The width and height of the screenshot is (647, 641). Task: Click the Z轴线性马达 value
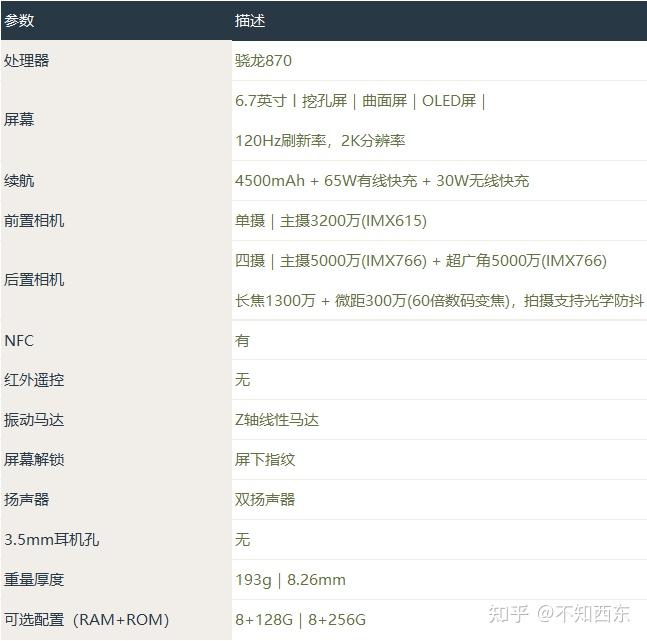point(277,420)
